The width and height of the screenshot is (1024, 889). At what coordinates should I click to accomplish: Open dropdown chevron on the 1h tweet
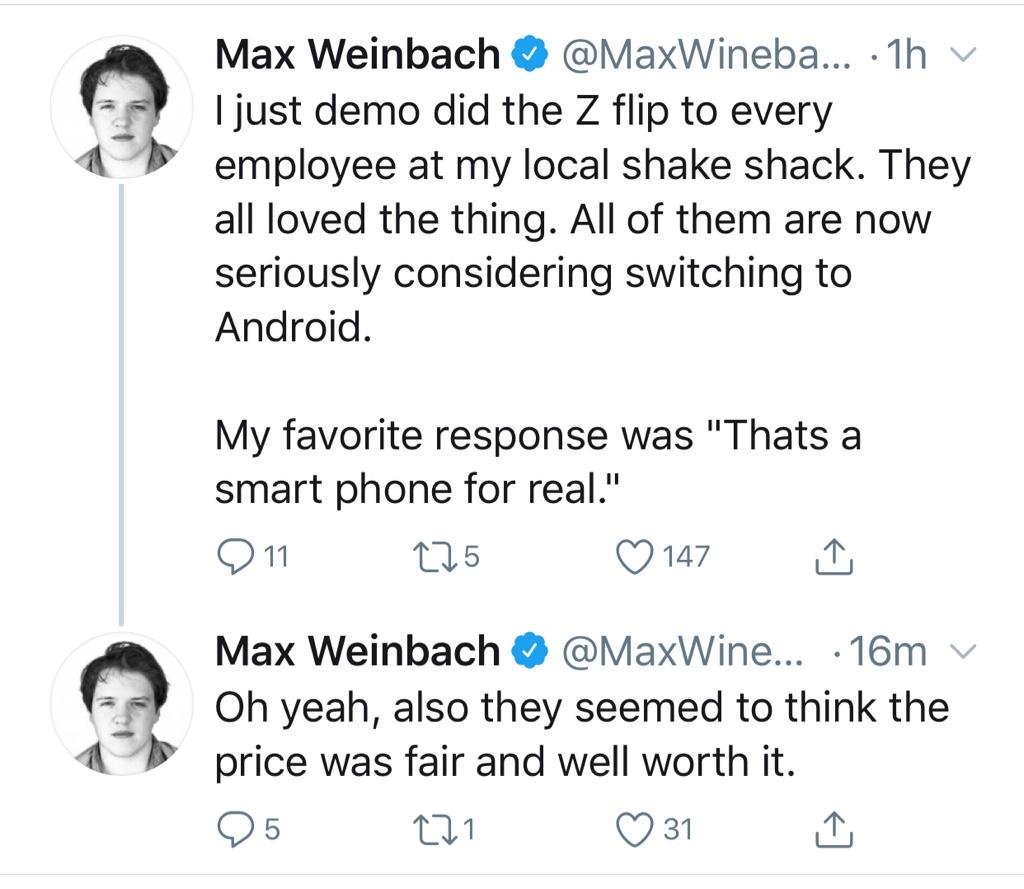point(962,55)
